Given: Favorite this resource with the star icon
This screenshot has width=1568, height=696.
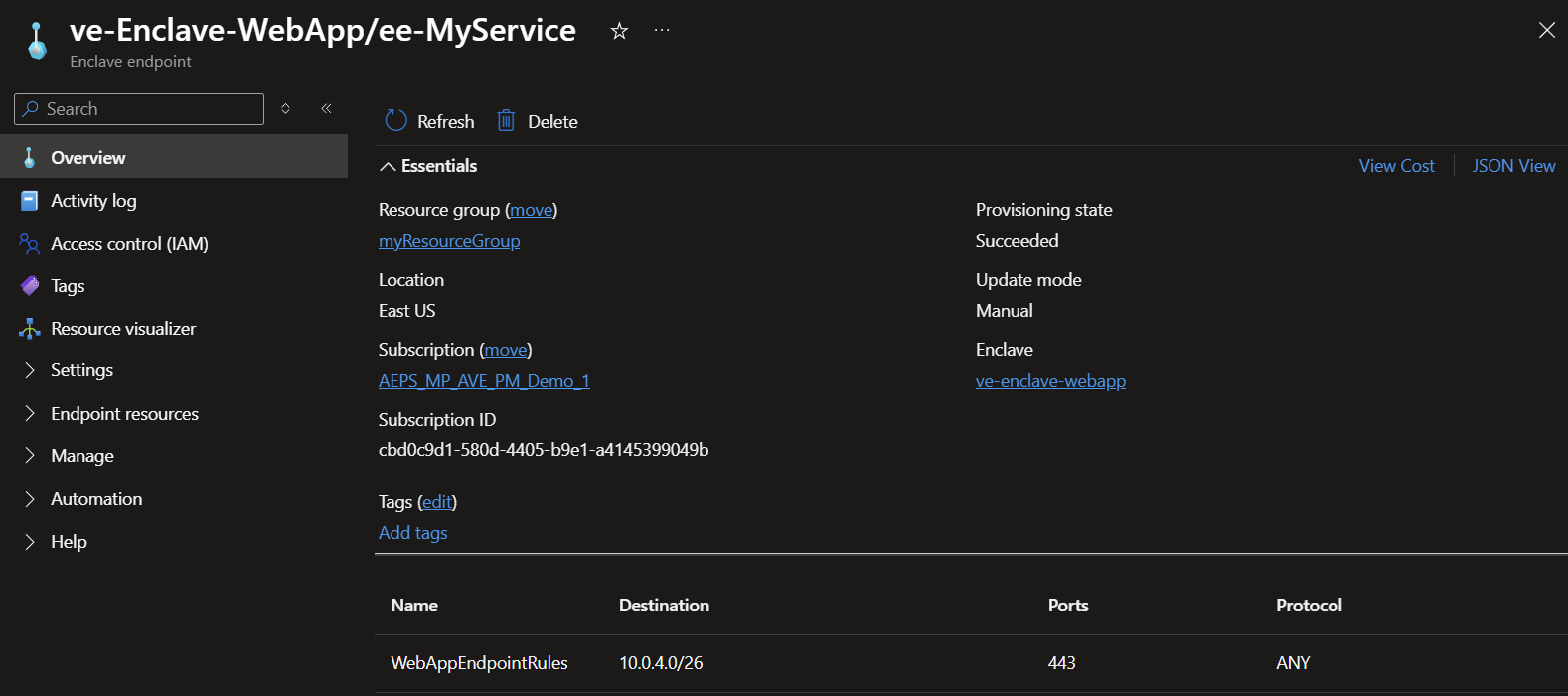Looking at the screenshot, I should [619, 31].
